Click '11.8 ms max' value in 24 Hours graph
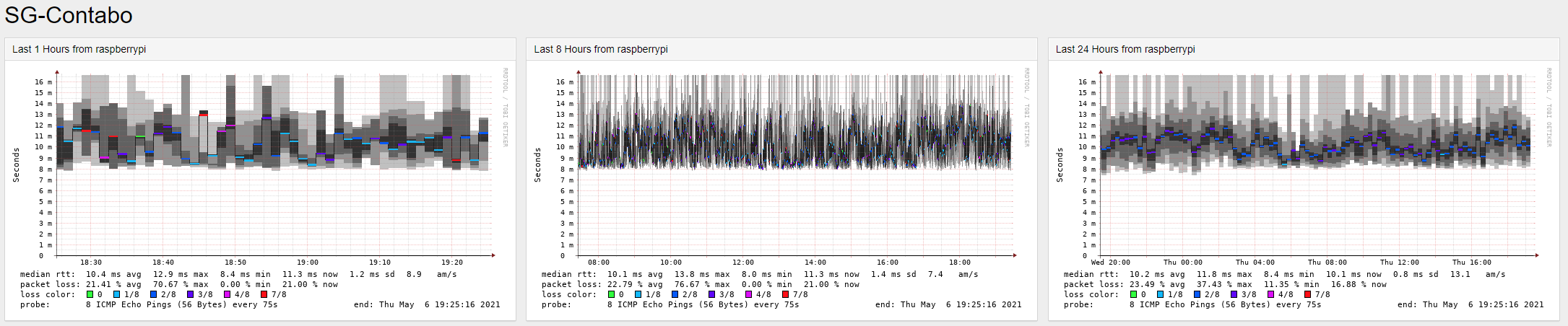 1224,274
